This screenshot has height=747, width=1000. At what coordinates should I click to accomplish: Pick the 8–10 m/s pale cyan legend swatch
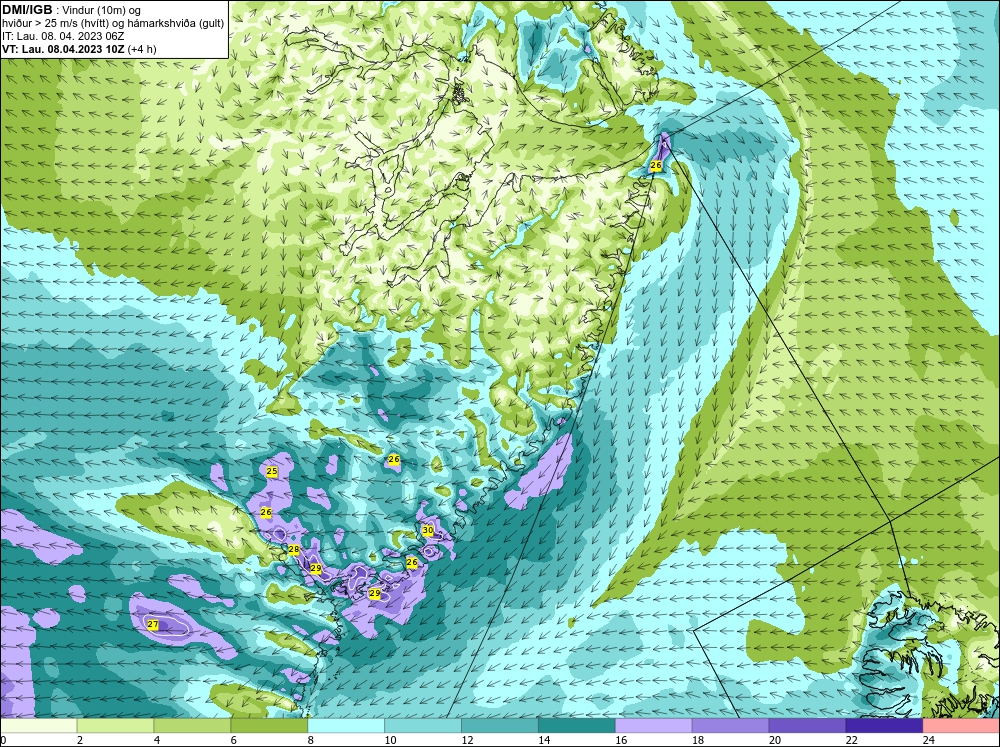[346, 725]
